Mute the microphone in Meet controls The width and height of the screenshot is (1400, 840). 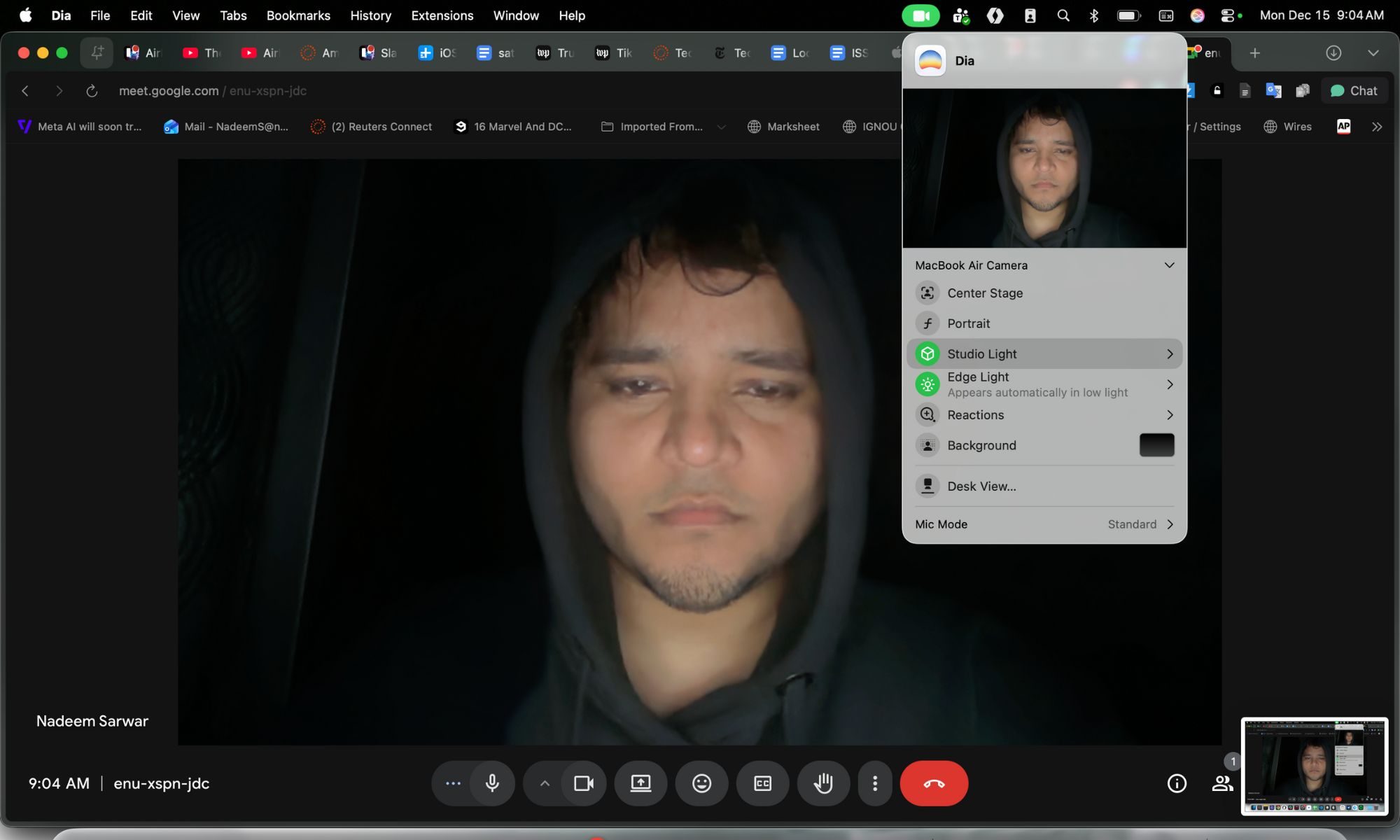(493, 783)
